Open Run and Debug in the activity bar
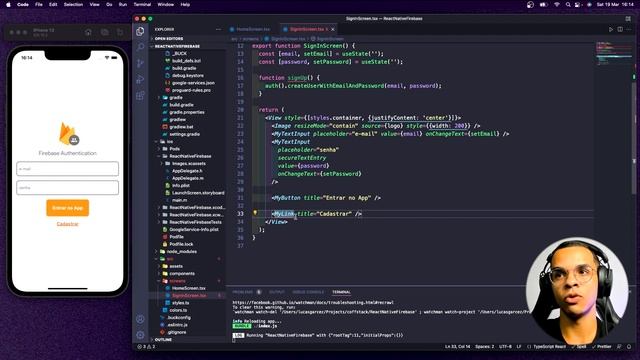Screen dimensions: 640x360 point(140,79)
